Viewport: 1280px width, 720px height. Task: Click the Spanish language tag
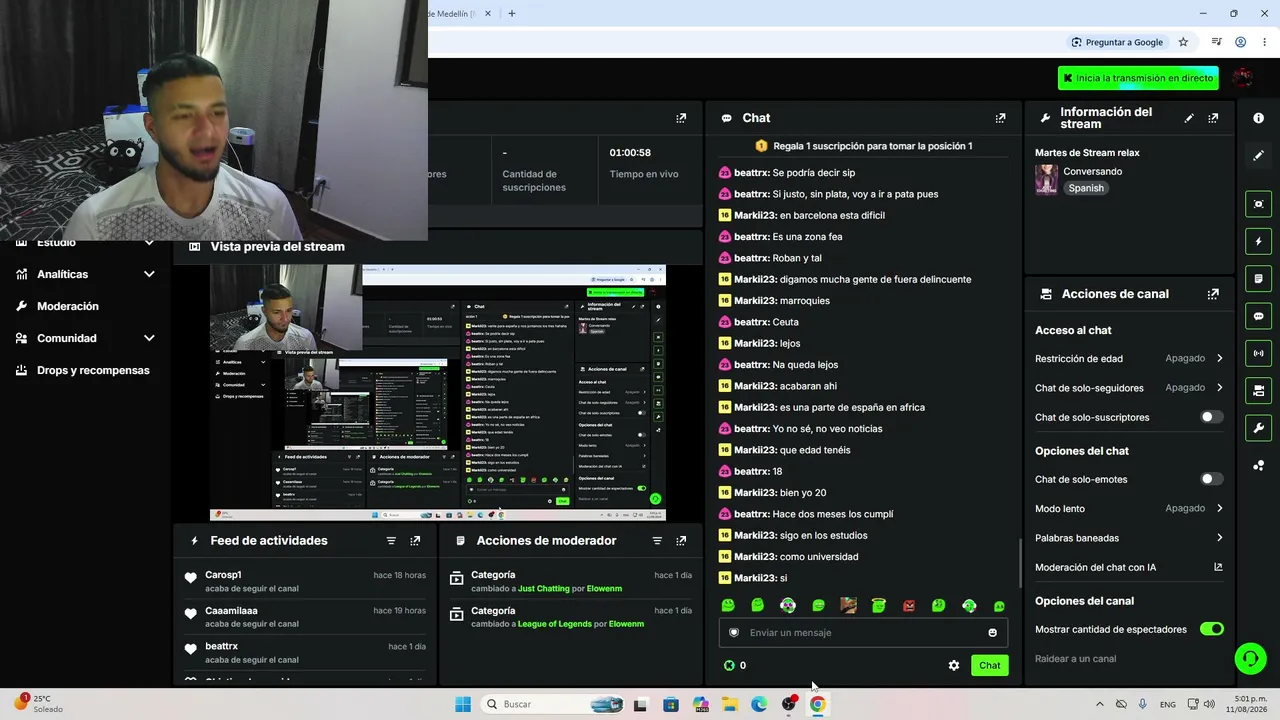pyautogui.click(x=1085, y=188)
